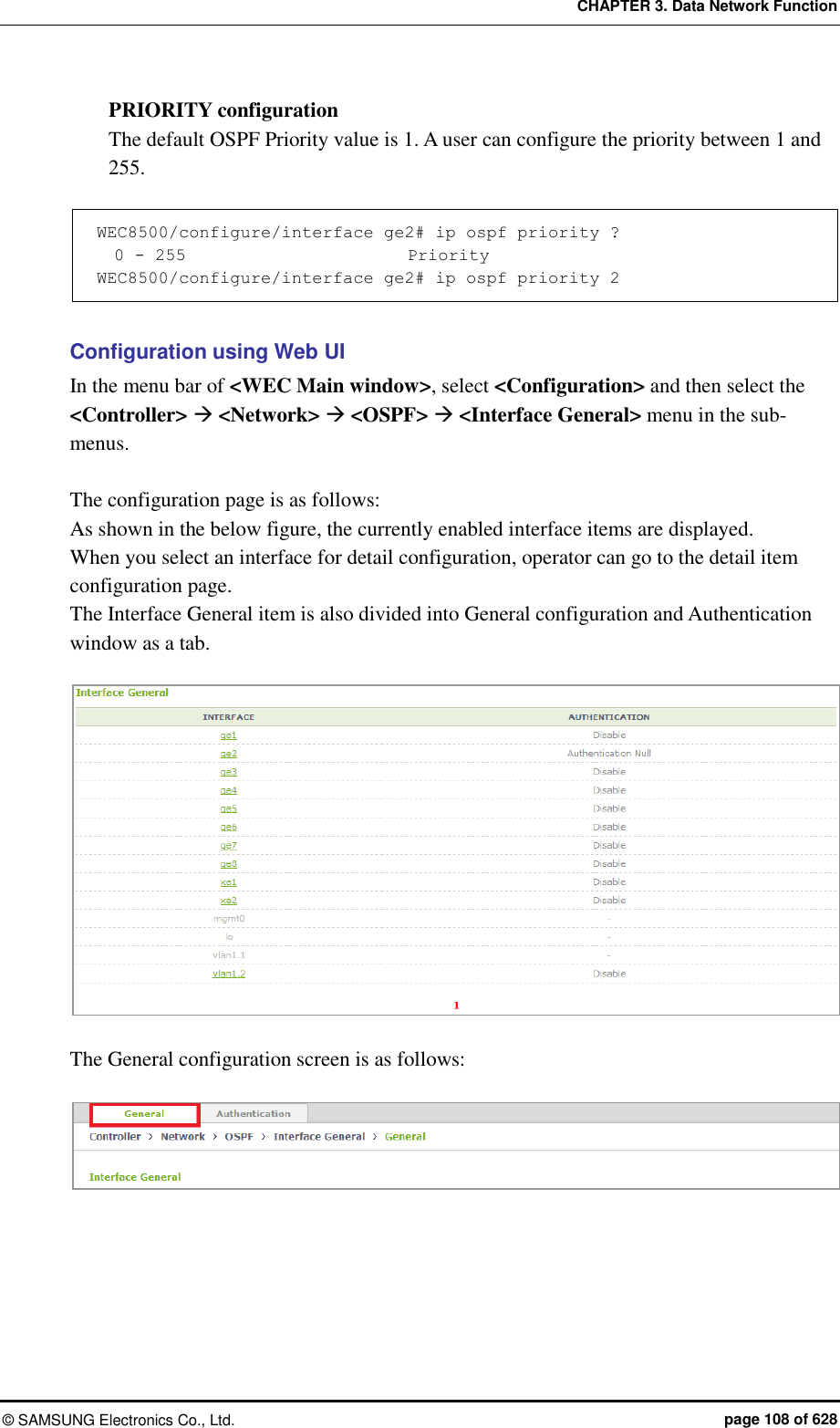
Task: Click the AUTHENTICATION column header
Action: (609, 717)
